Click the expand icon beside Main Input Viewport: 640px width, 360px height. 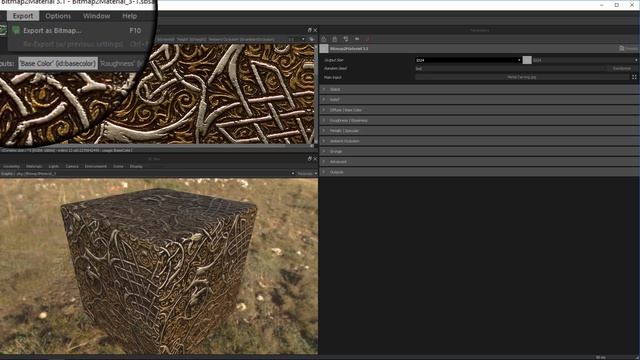pyautogui.click(x=634, y=77)
